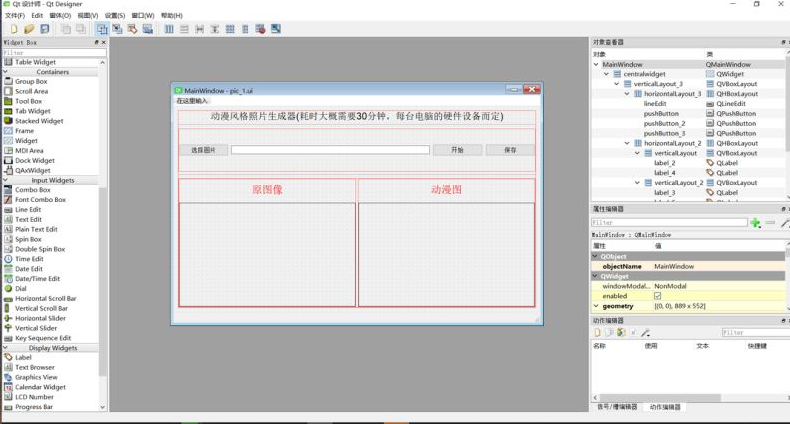The height and width of the screenshot is (424, 790).
Task: Select label_4 in object inspector
Action: click(665, 173)
